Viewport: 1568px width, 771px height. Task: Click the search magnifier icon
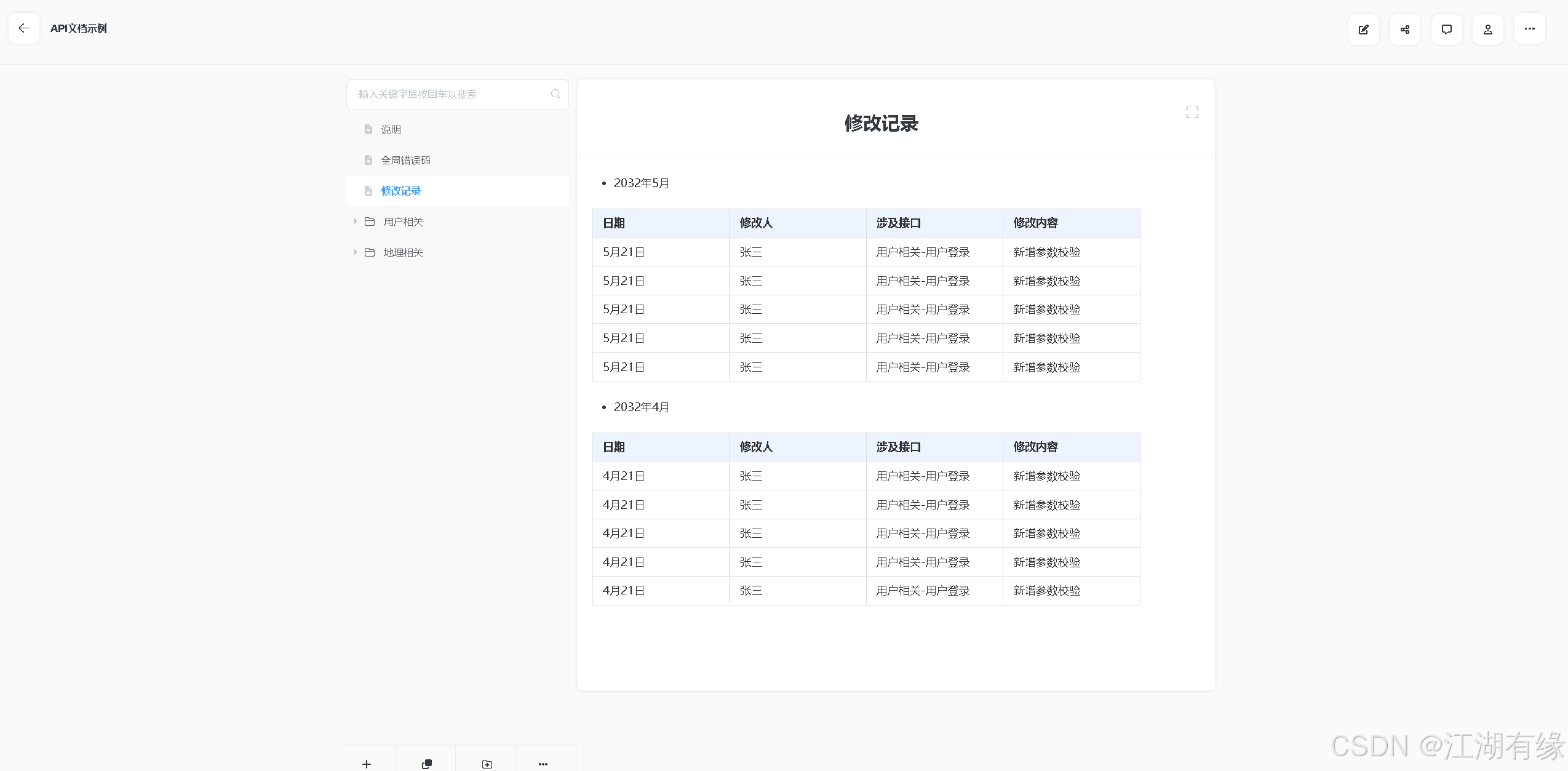point(555,94)
